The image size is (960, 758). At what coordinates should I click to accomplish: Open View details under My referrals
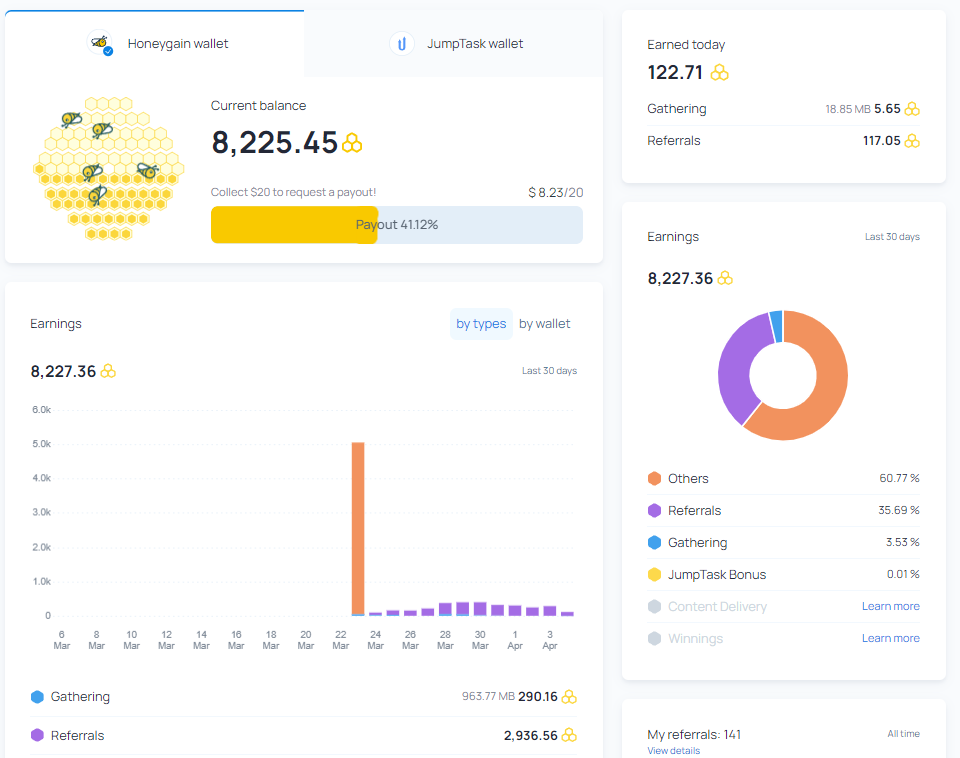click(x=673, y=751)
